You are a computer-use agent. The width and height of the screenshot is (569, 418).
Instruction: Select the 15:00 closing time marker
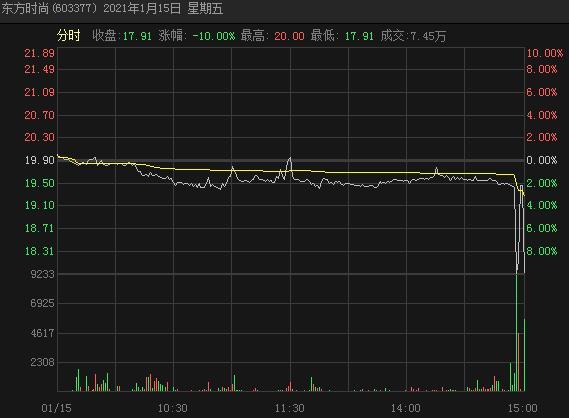click(522, 408)
